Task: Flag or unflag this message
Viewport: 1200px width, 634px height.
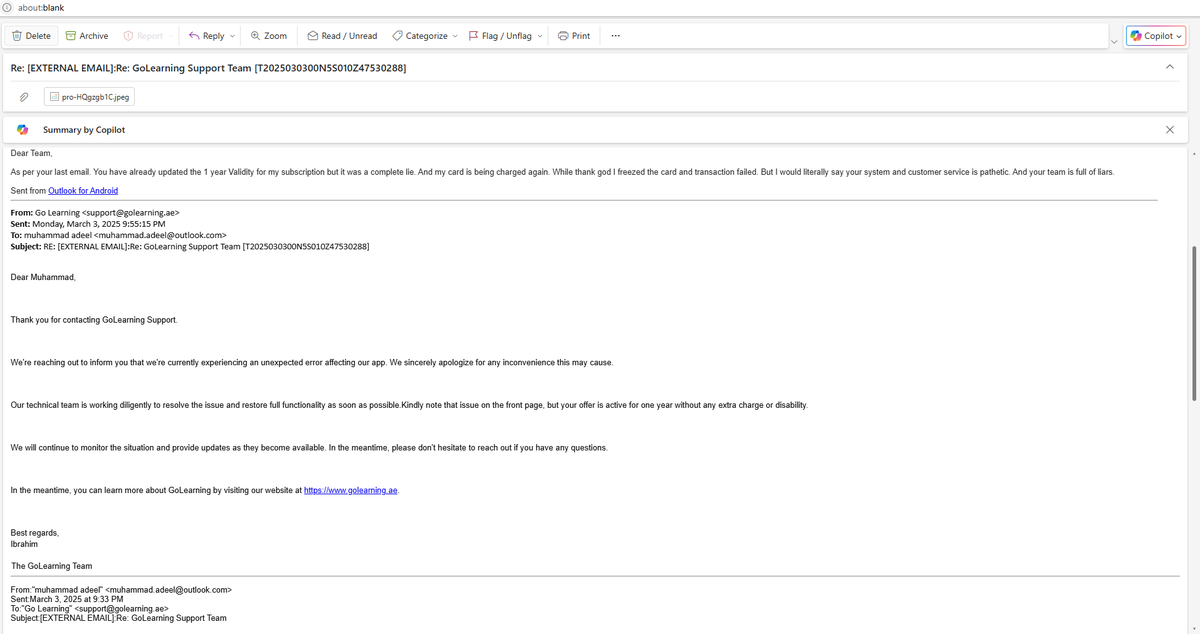Action: click(x=501, y=36)
